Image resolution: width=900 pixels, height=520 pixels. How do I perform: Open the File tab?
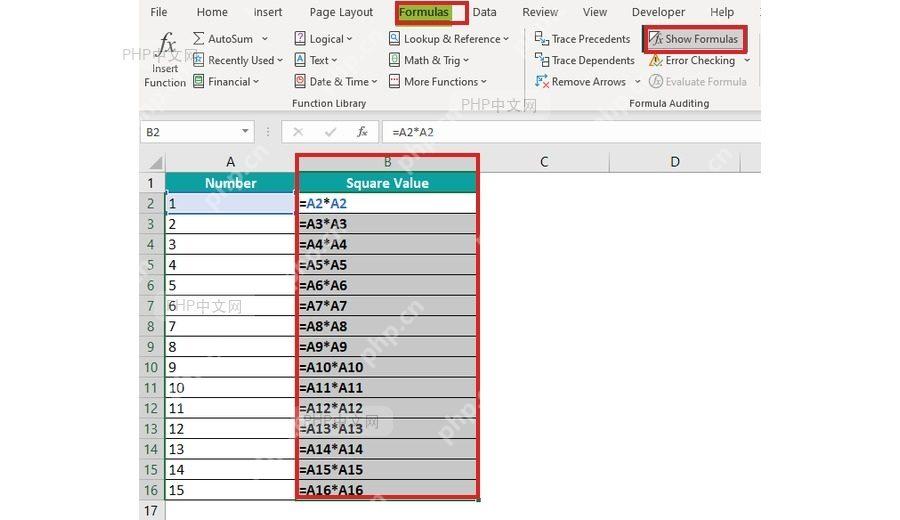click(158, 11)
